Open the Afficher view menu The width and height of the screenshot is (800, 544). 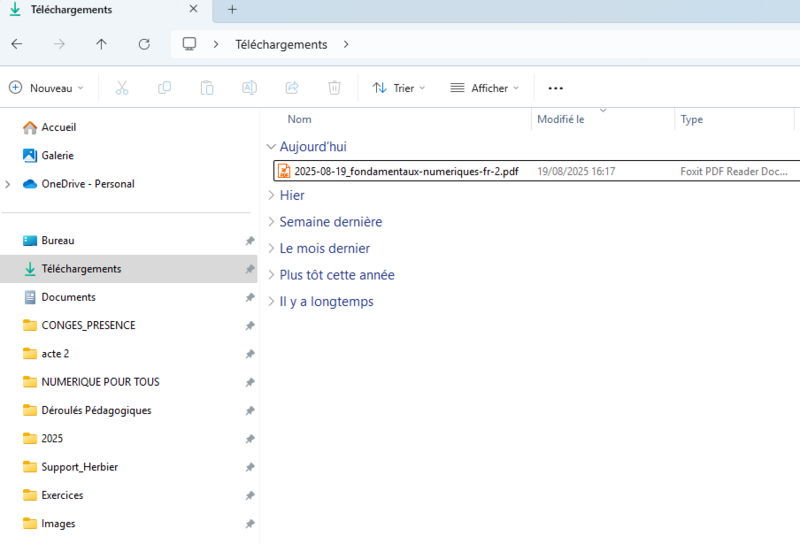[484, 88]
